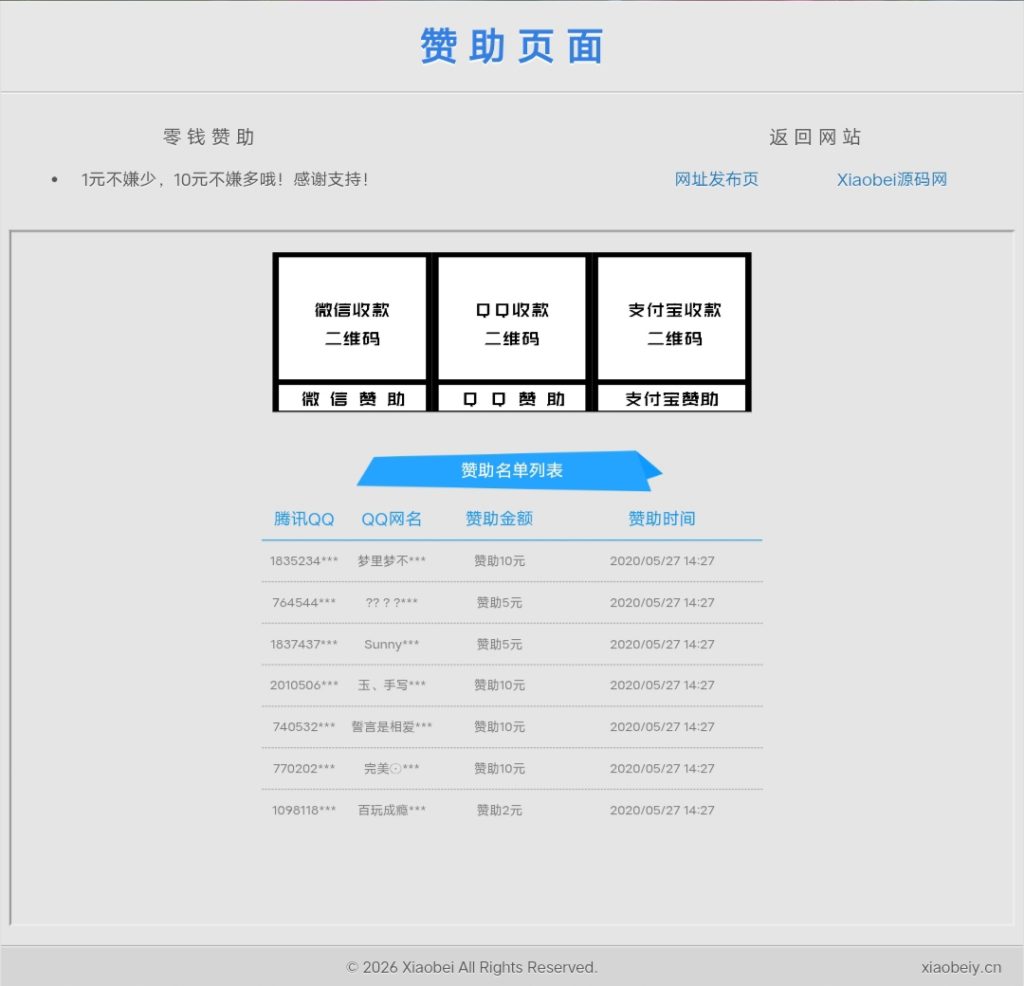Select QQ number 1837437***

304,644
